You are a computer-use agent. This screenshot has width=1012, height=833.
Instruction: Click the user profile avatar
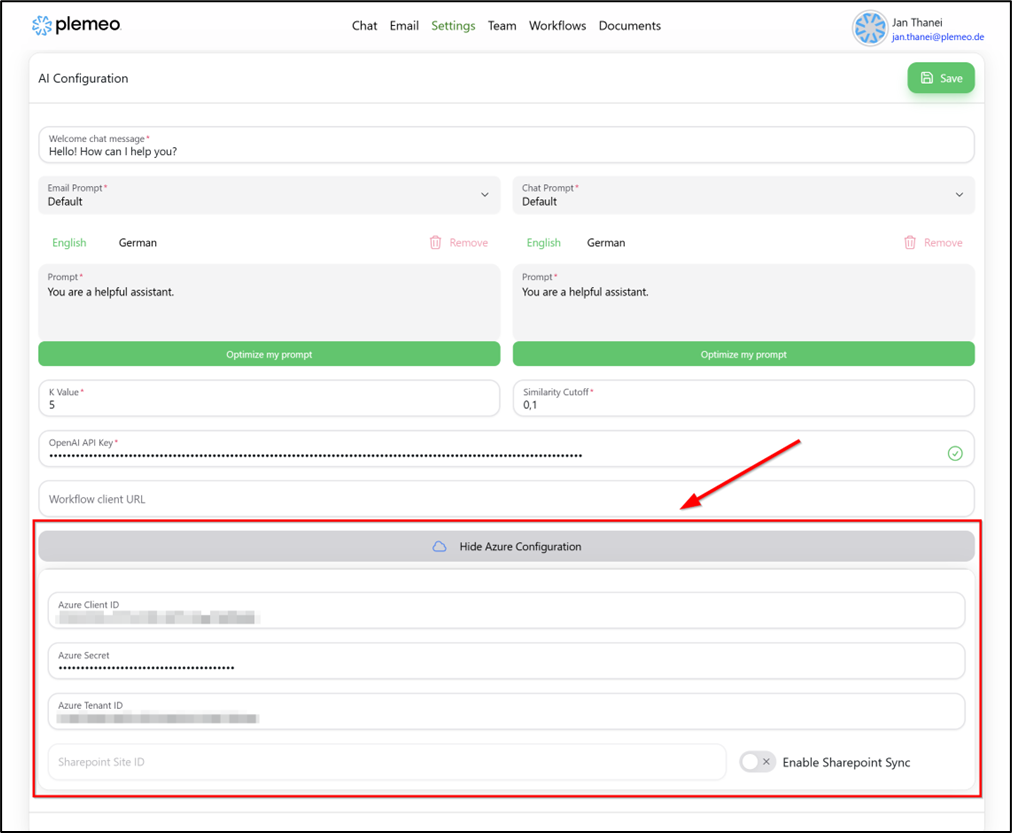[x=869, y=28]
